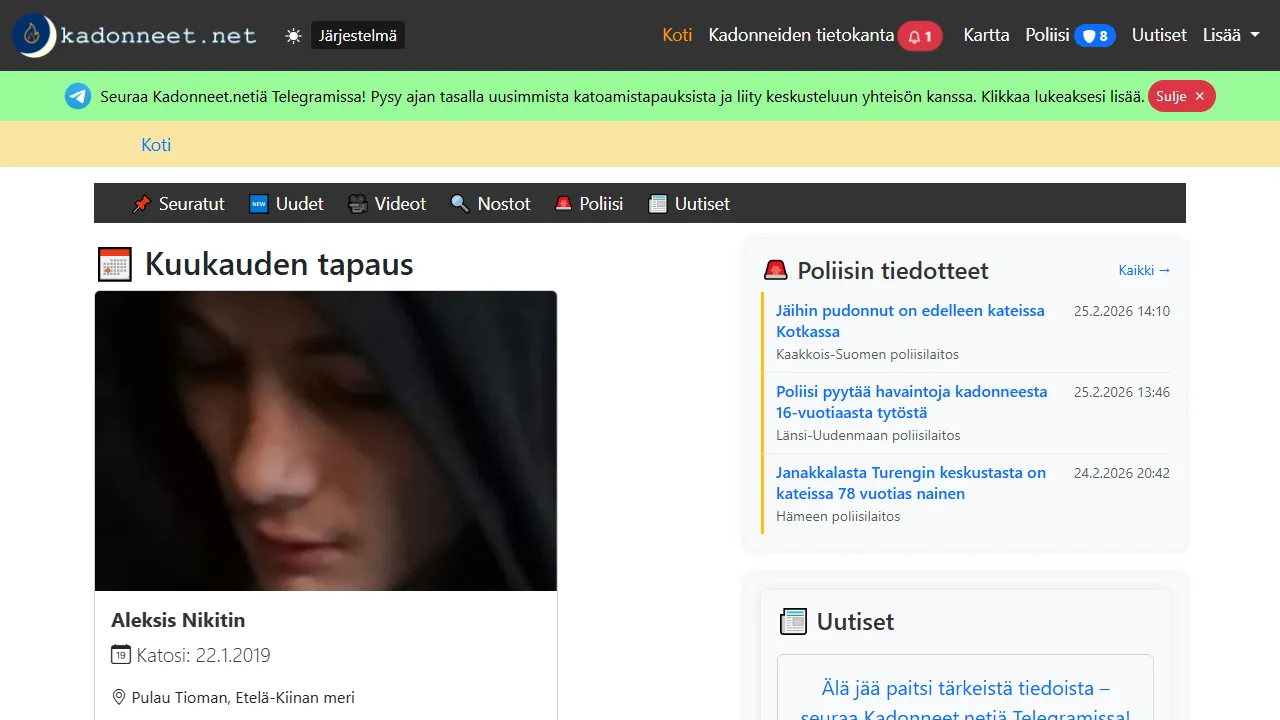This screenshot has width=1280, height=720.
Task: Click Aleksis Nikitin's photo
Action: pyautogui.click(x=325, y=440)
